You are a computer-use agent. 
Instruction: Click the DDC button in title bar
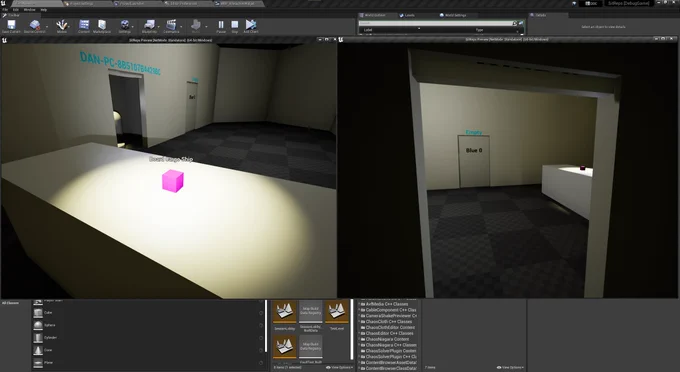(x=591, y=3)
